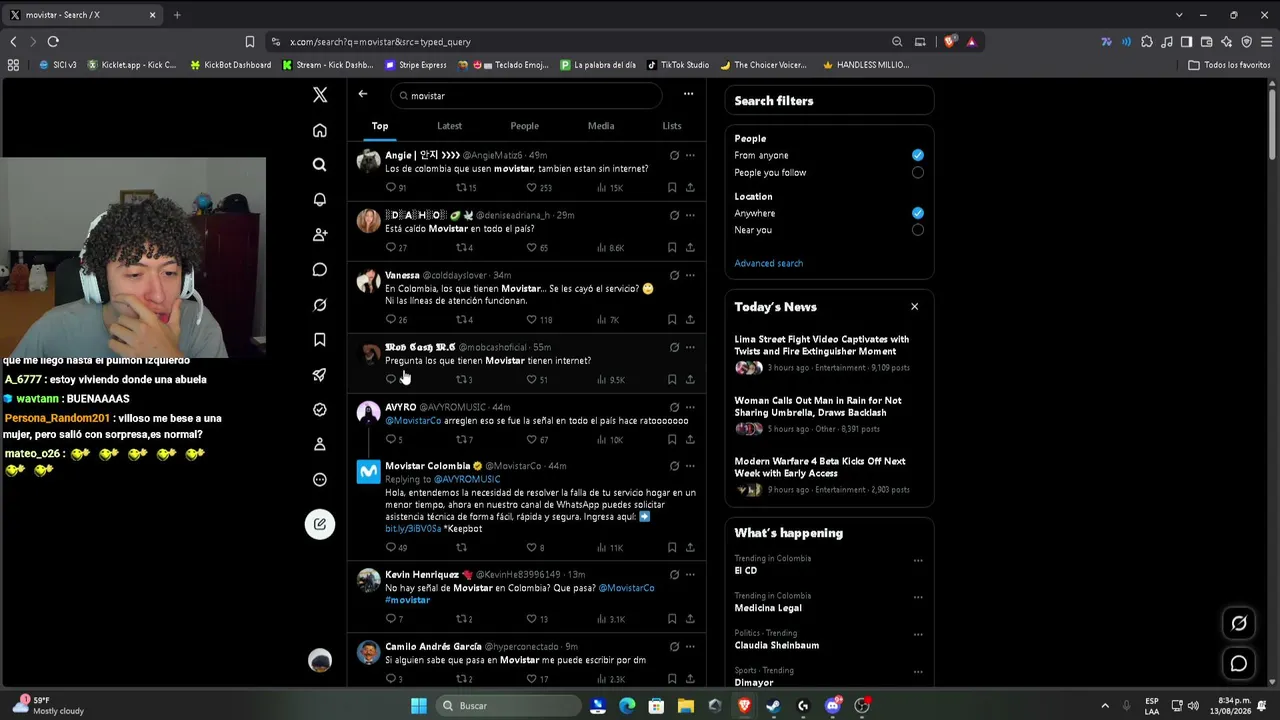View analytics of Vanessa's tweet

coord(602,320)
